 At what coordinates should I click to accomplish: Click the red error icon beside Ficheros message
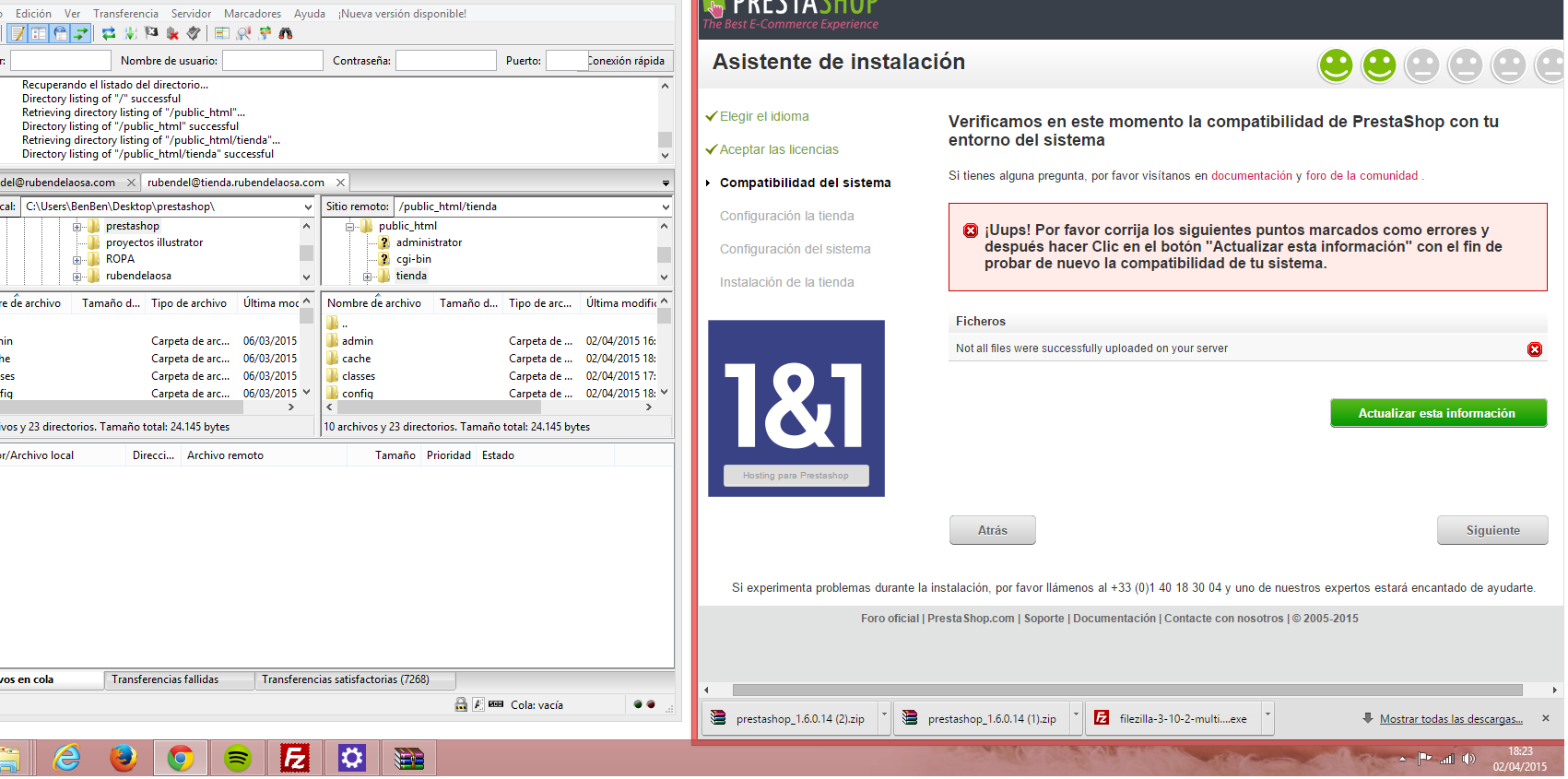point(1535,349)
